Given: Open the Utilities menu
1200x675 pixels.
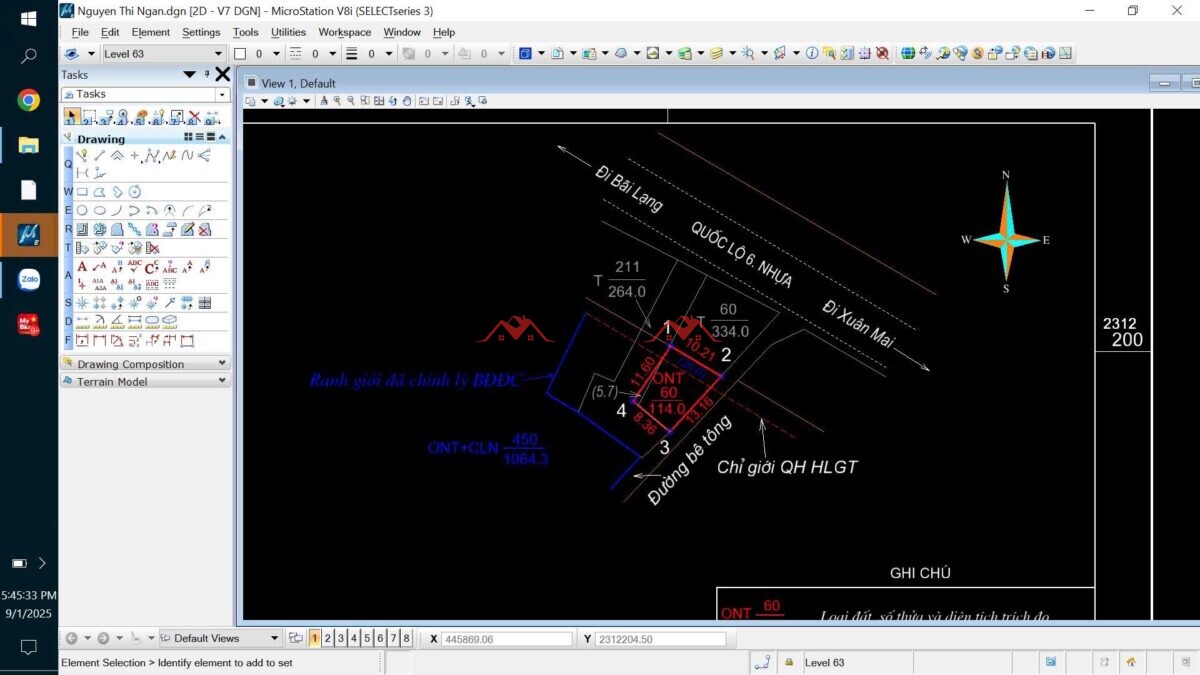Looking at the screenshot, I should 288,32.
